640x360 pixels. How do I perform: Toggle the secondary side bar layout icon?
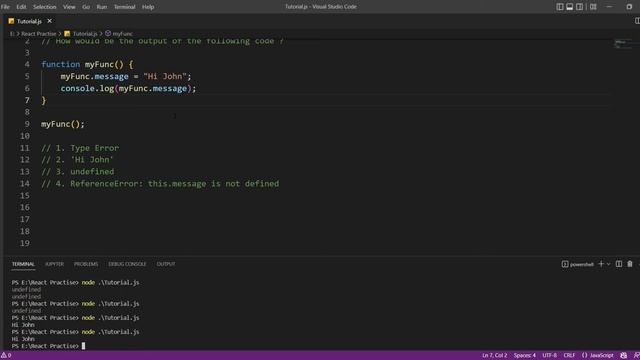coord(579,7)
